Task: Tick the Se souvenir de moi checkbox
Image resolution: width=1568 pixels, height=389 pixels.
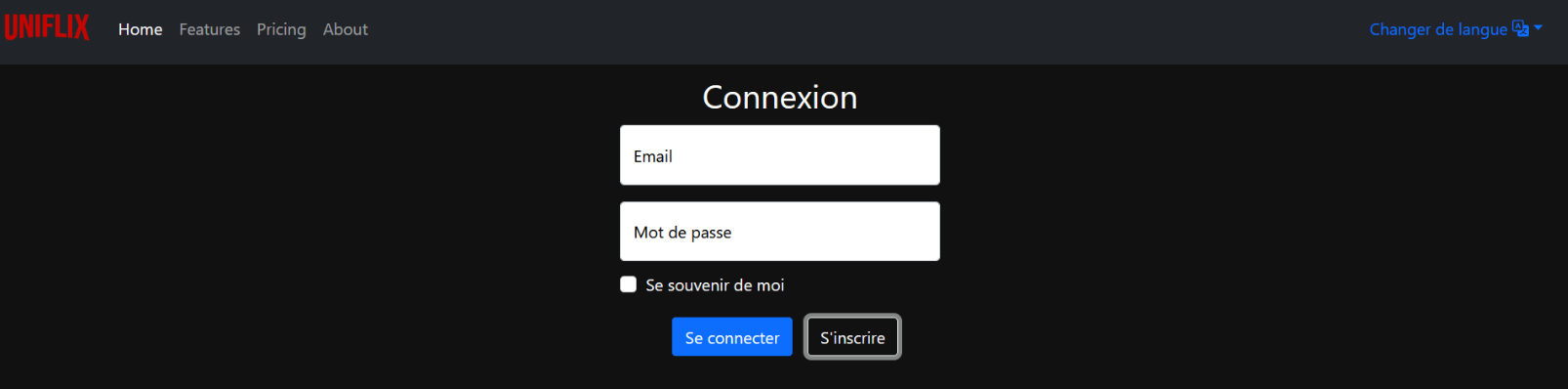Action: click(x=629, y=284)
